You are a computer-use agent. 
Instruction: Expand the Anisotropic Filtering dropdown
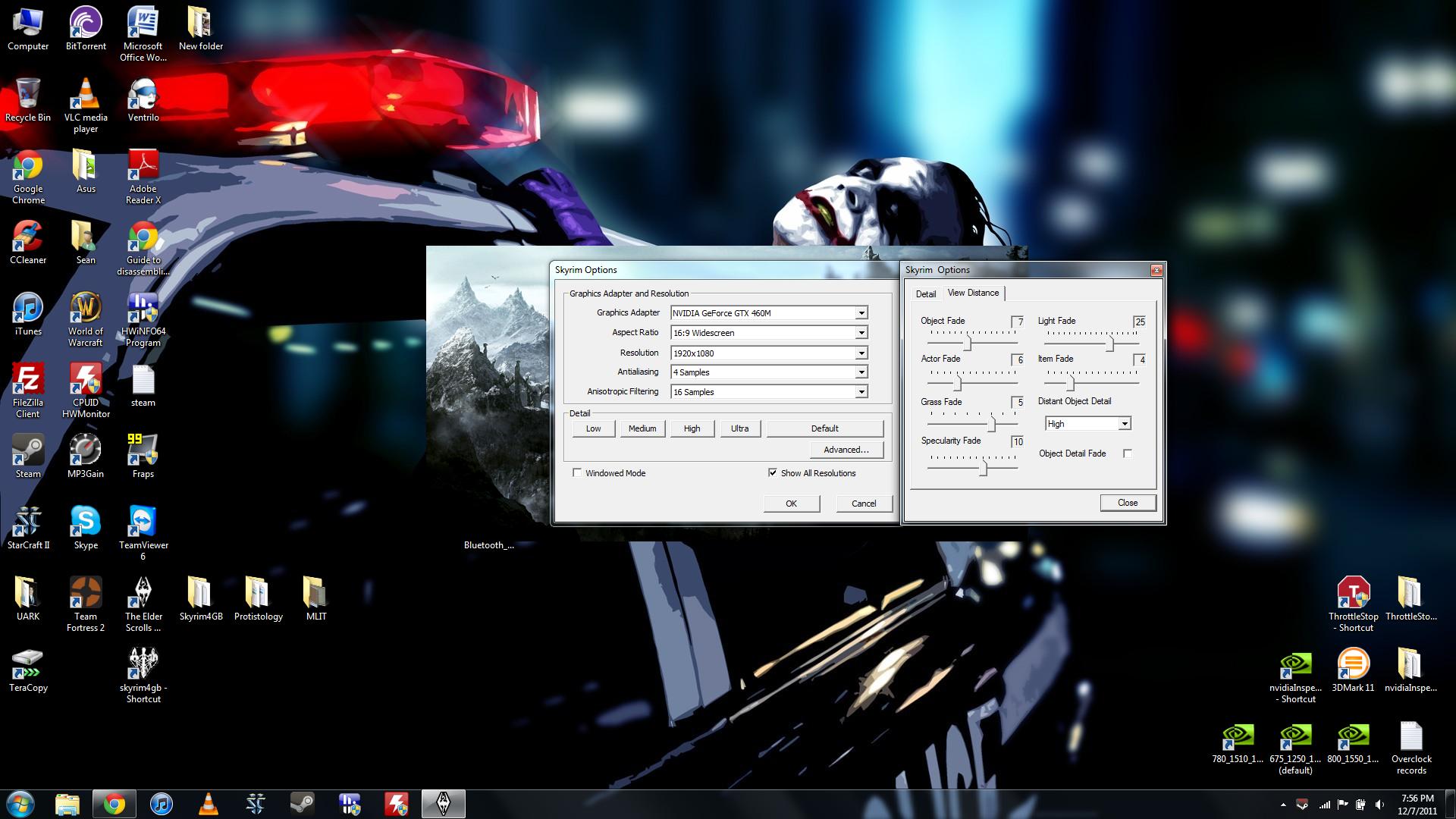point(861,392)
